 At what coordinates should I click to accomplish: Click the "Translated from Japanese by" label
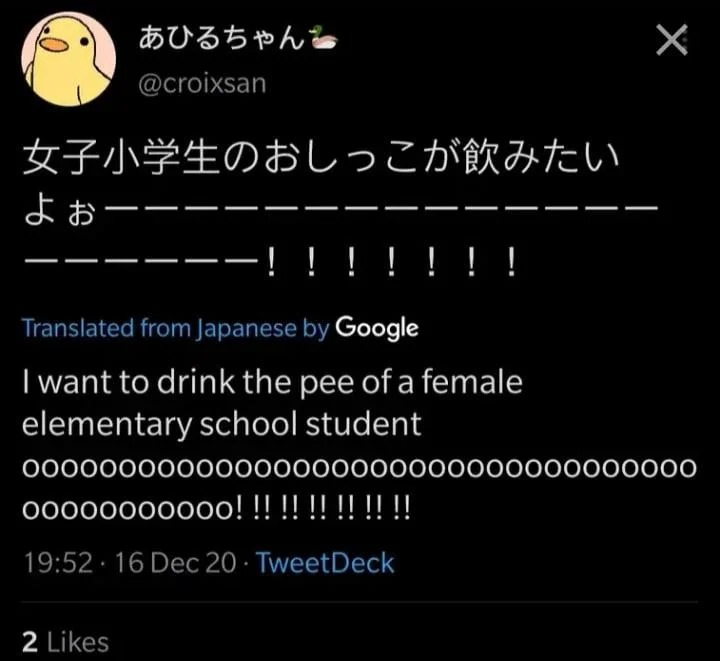tap(175, 328)
